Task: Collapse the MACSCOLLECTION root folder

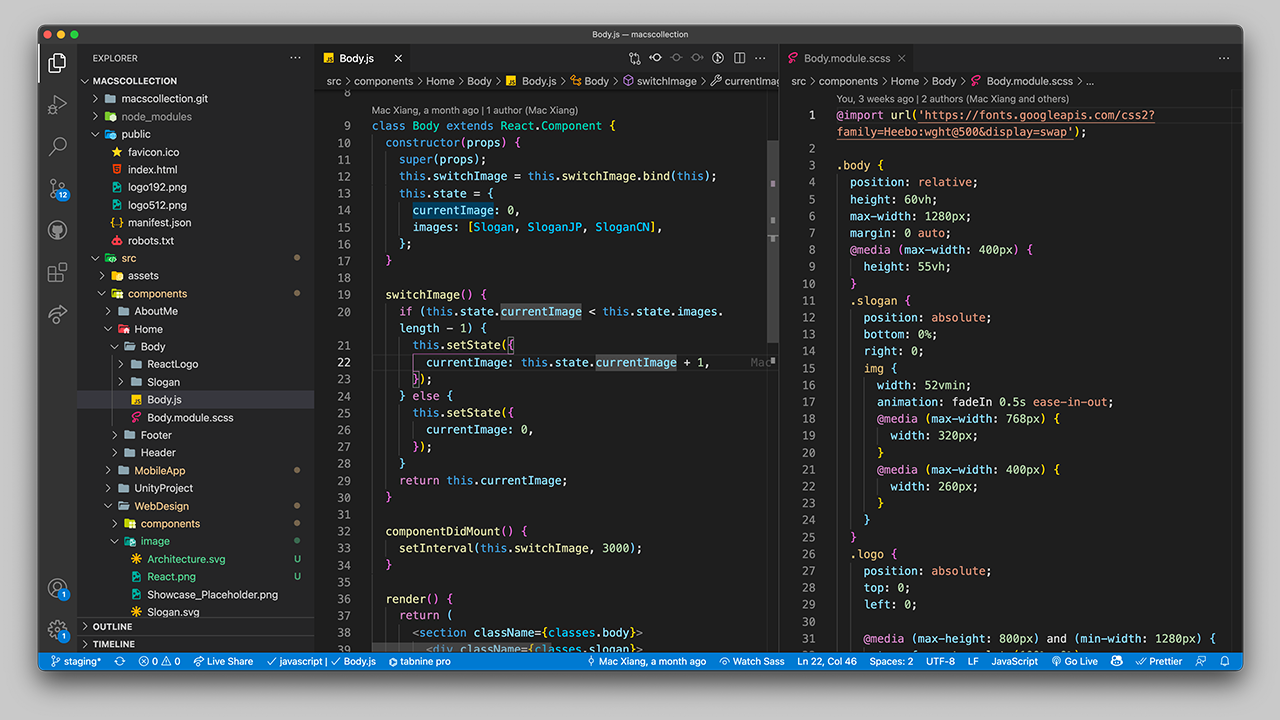Action: pos(196,81)
